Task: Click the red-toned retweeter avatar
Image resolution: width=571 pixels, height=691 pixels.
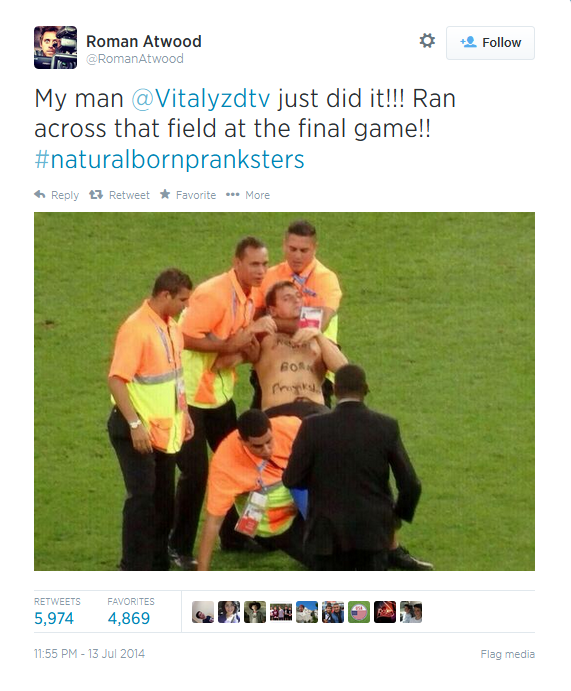Action: tap(385, 612)
